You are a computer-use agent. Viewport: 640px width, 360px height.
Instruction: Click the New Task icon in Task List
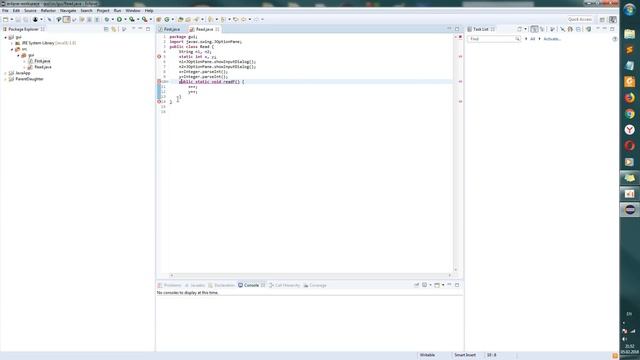click(x=519, y=29)
